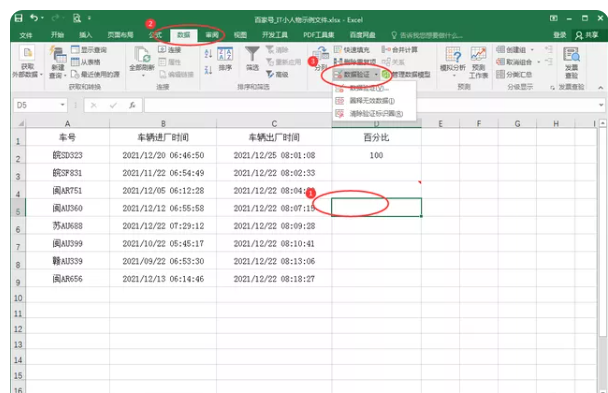The width and height of the screenshot is (608, 393).
Task: Select column A header
Action: 67,123
